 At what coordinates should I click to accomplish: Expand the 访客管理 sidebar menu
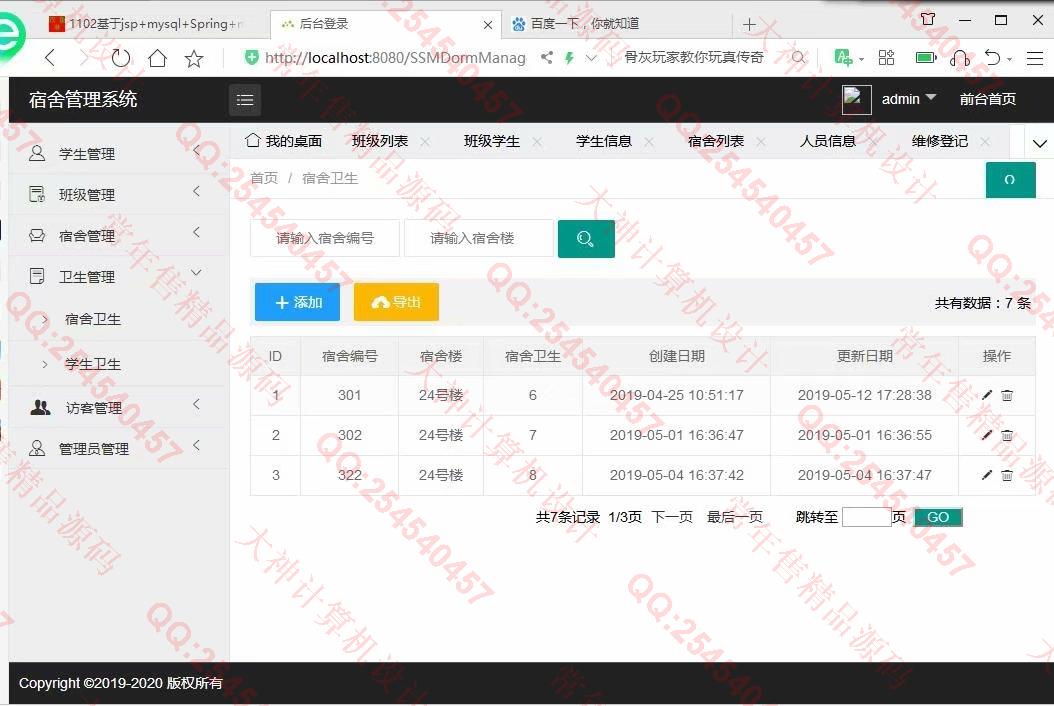point(119,408)
